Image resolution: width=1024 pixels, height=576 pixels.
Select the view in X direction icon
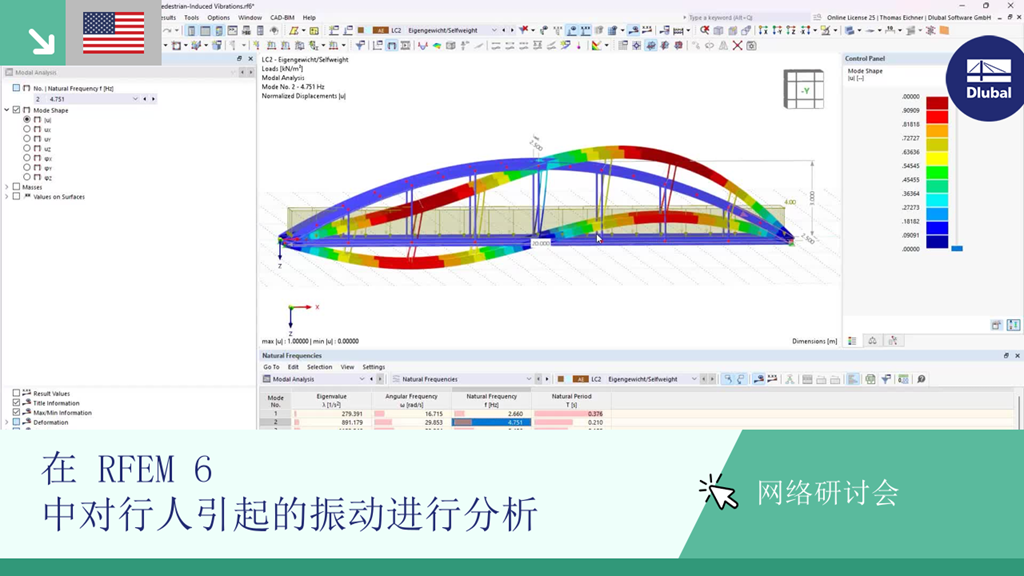[x=763, y=30]
